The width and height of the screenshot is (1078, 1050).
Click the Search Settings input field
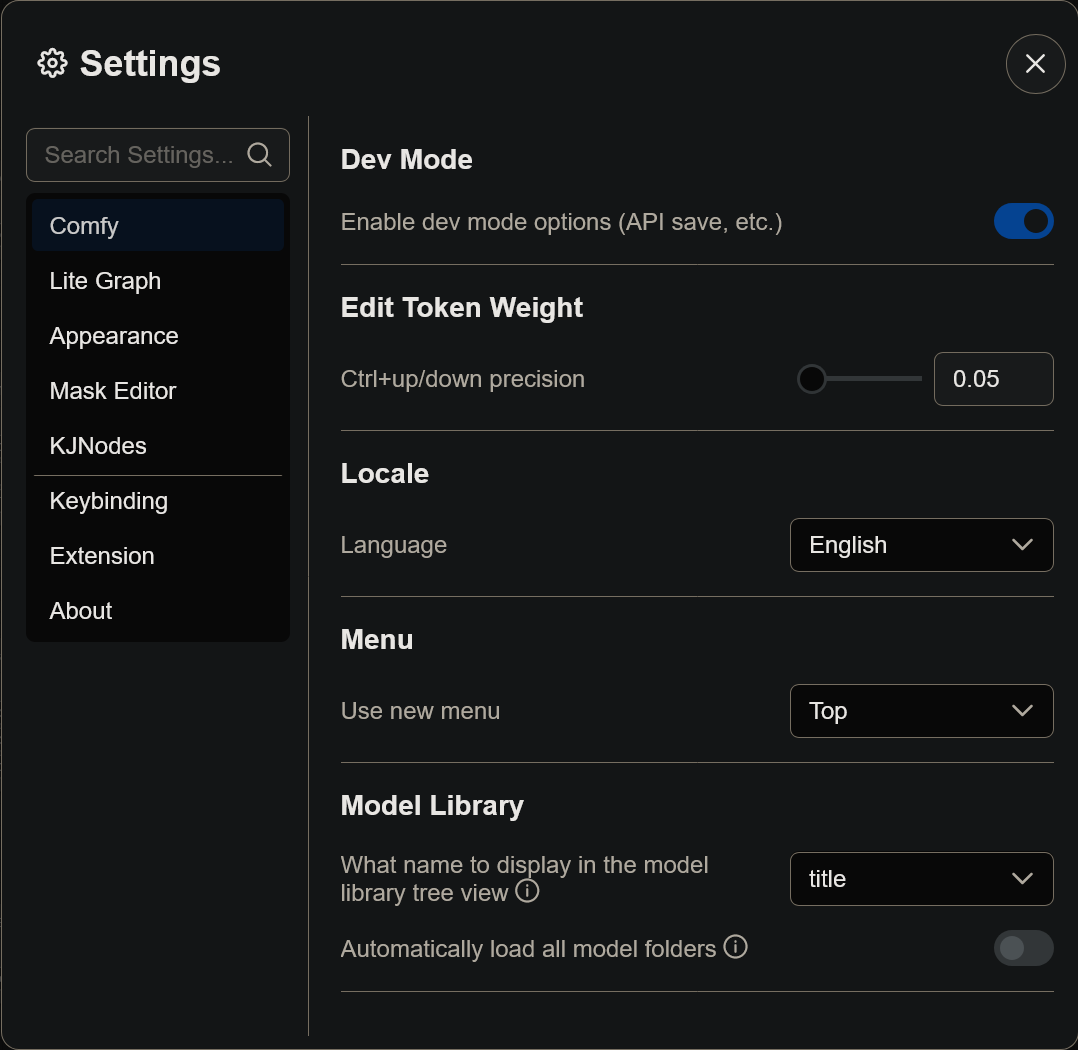coord(140,155)
